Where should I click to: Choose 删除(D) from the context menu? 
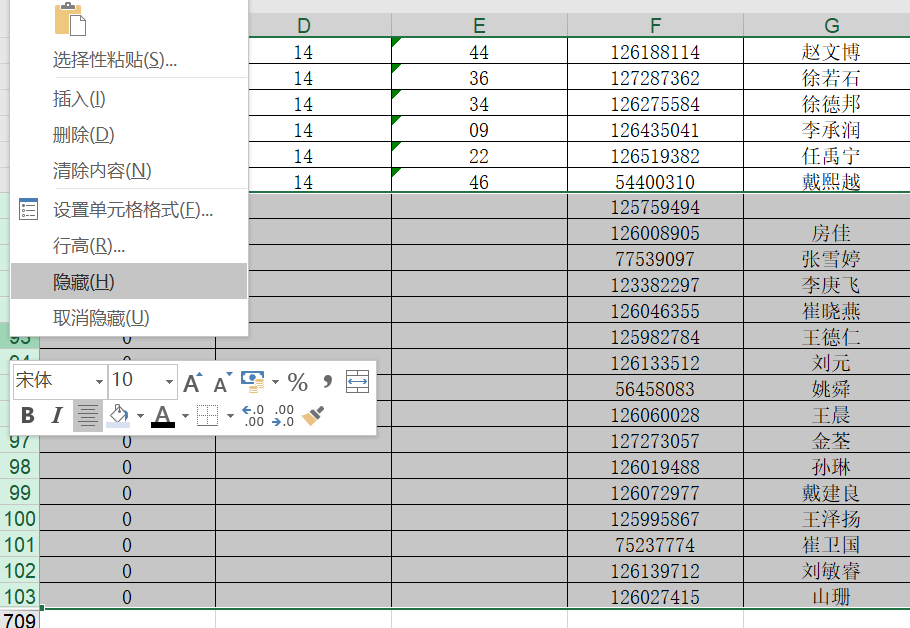click(129, 135)
